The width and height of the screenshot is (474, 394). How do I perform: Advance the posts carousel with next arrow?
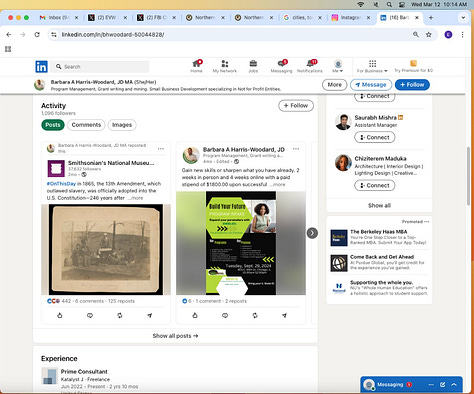point(312,233)
